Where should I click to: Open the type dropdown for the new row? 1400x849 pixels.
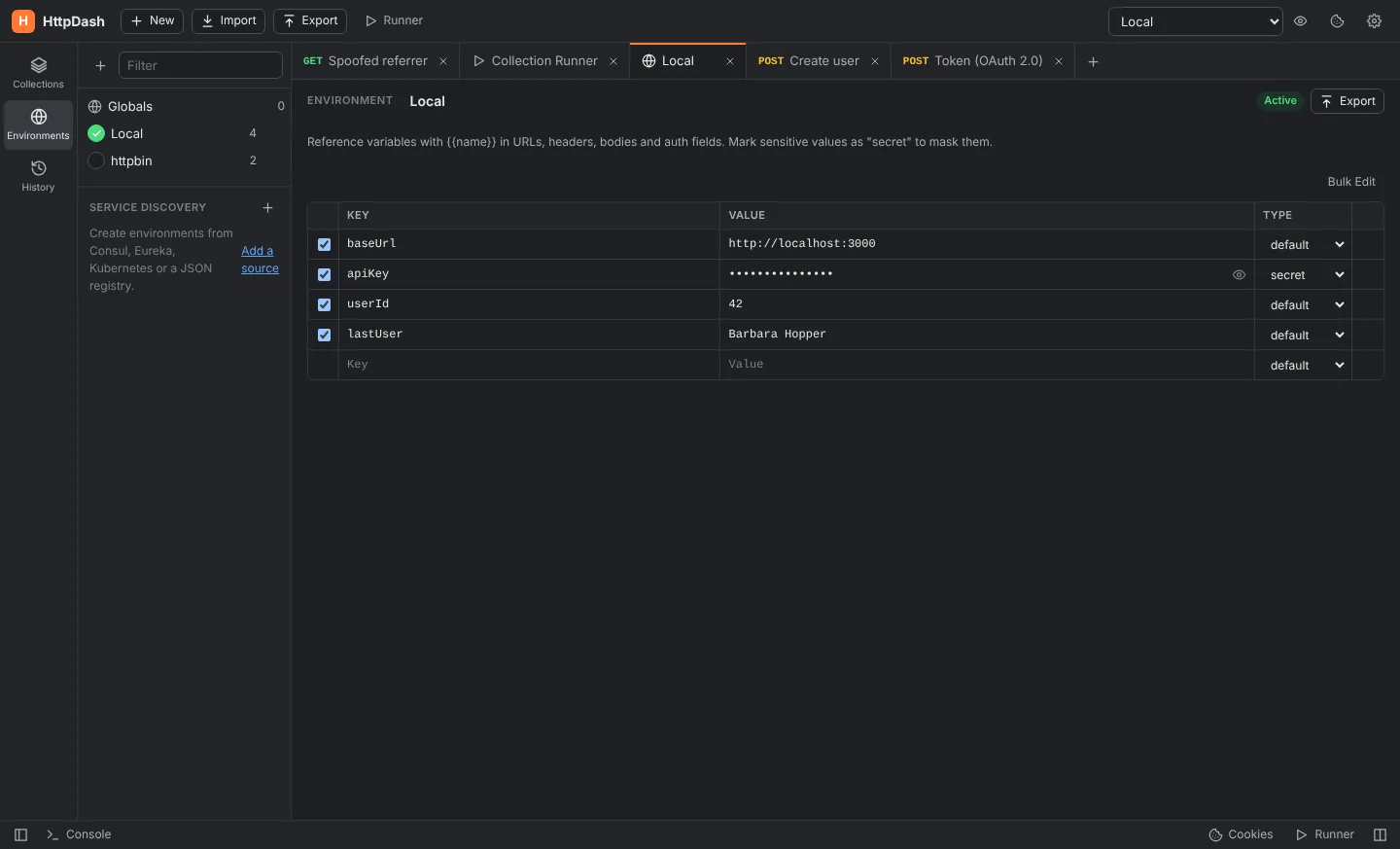(1303, 365)
